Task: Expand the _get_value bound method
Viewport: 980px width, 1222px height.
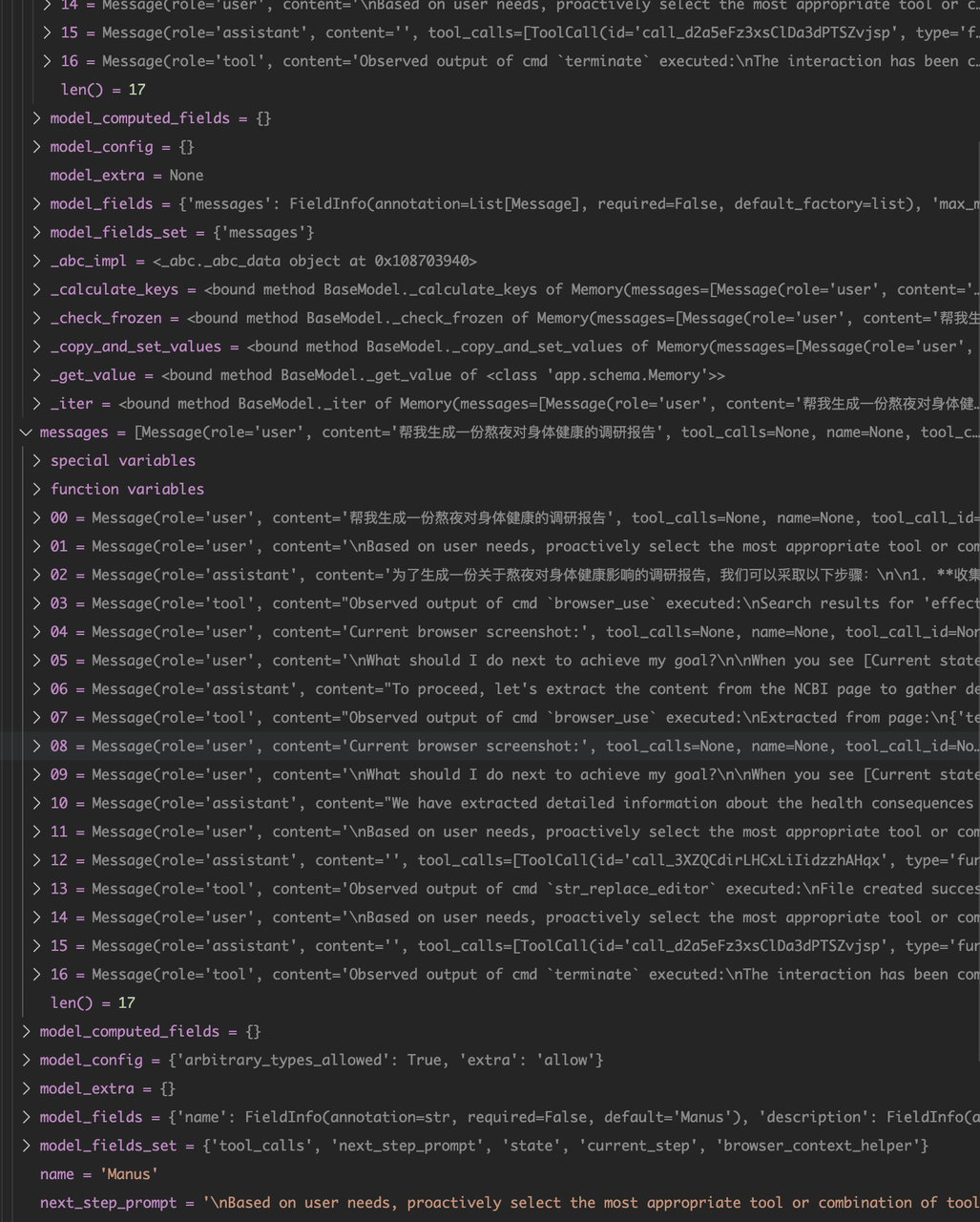Action: (37, 375)
